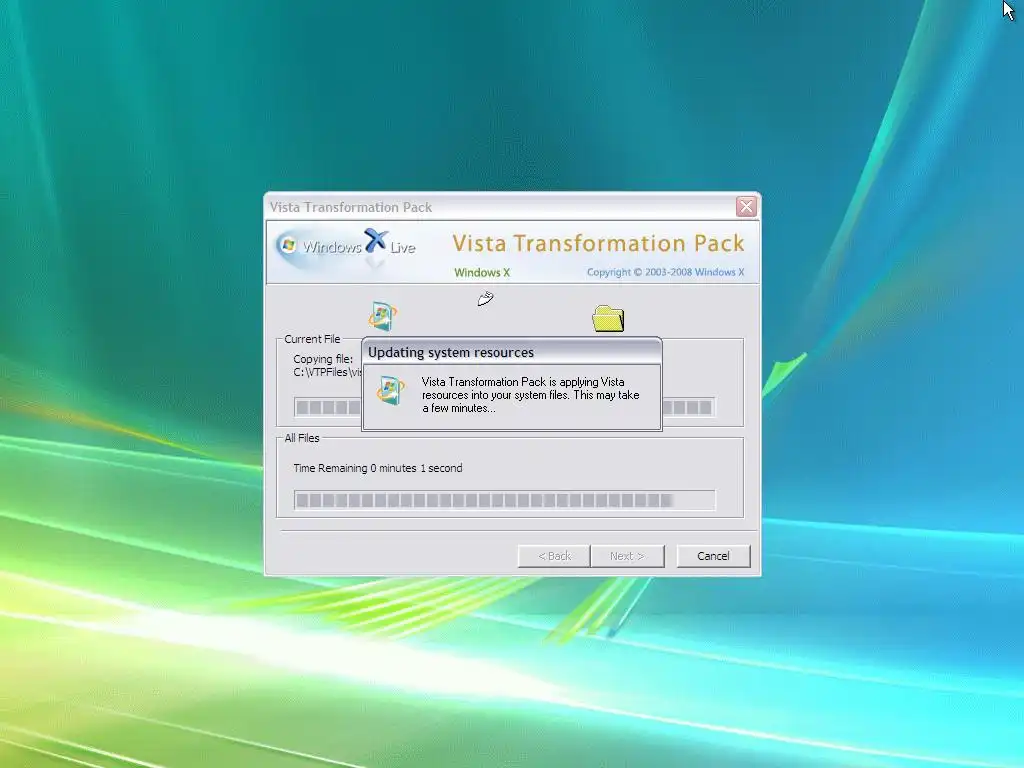Screen dimensions: 1024x768
Task: Click the yellow destination folder icon
Action: pyautogui.click(x=608, y=319)
